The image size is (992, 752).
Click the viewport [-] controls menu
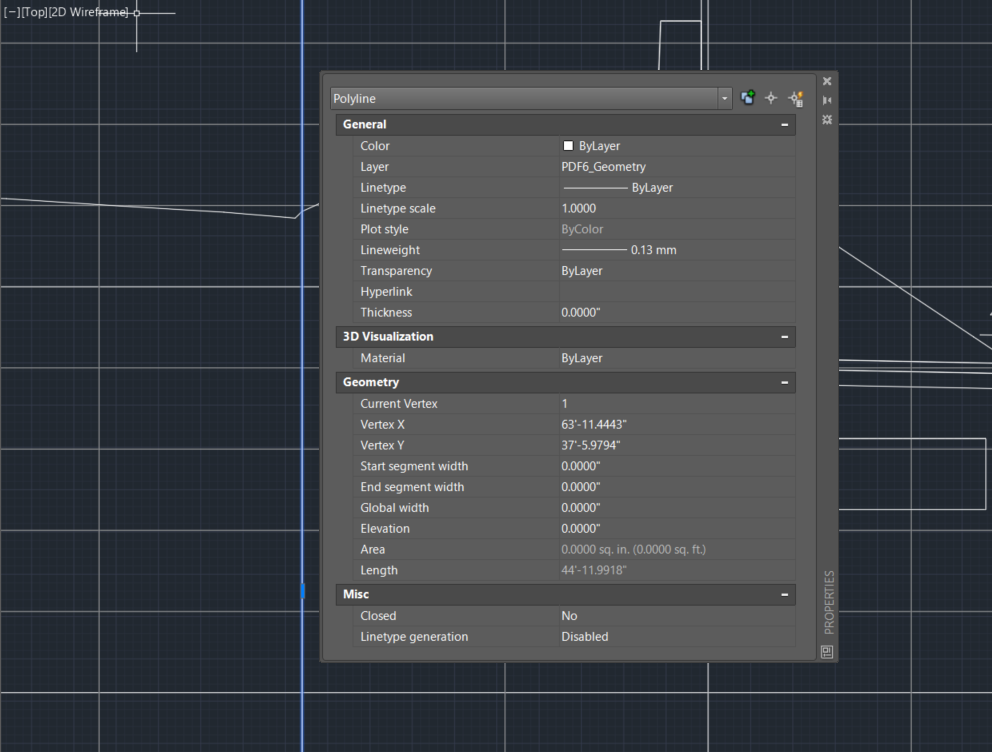point(11,12)
